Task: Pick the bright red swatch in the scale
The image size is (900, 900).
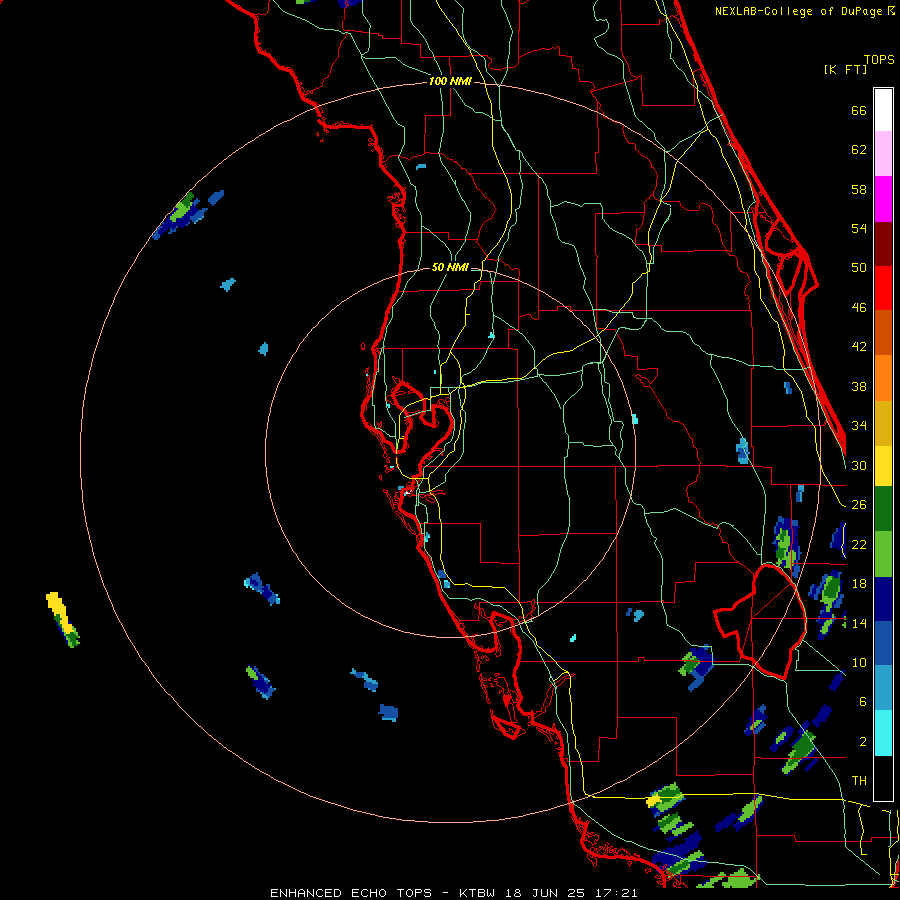Action: 883,288
